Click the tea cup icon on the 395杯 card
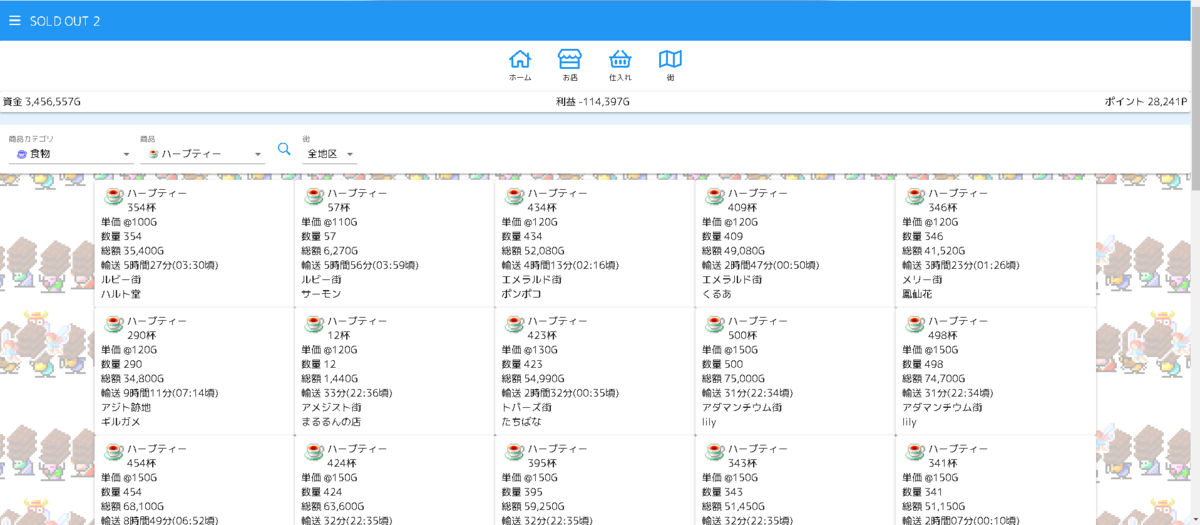 click(513, 450)
